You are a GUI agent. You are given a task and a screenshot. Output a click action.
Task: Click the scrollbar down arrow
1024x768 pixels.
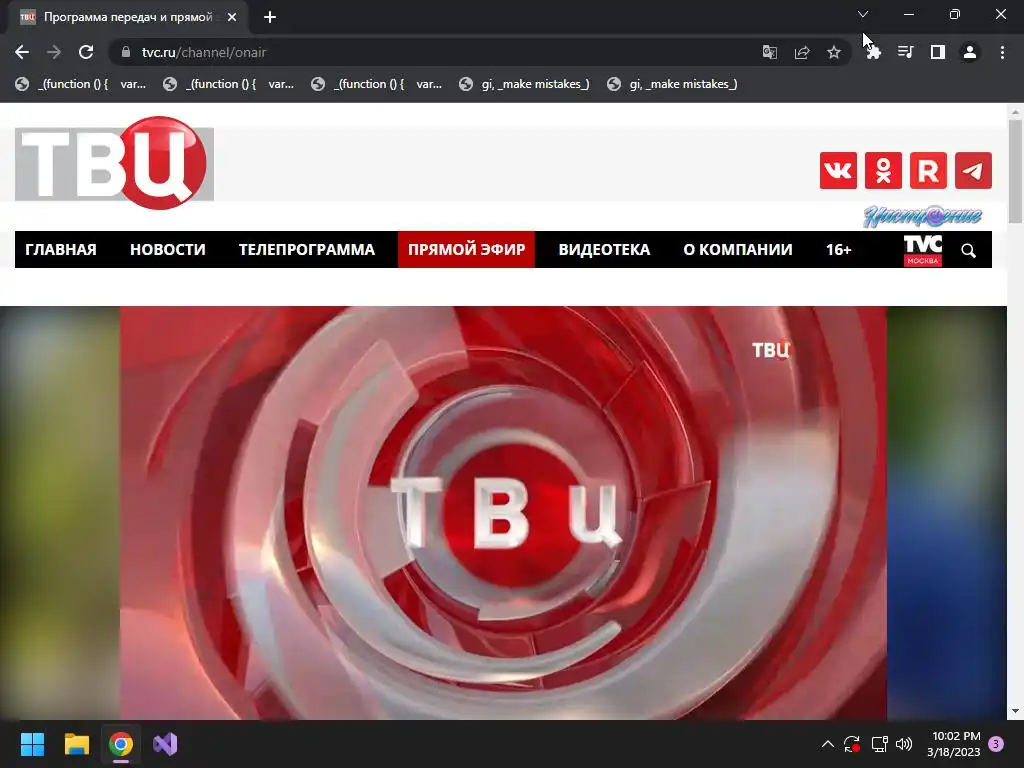click(x=1016, y=711)
